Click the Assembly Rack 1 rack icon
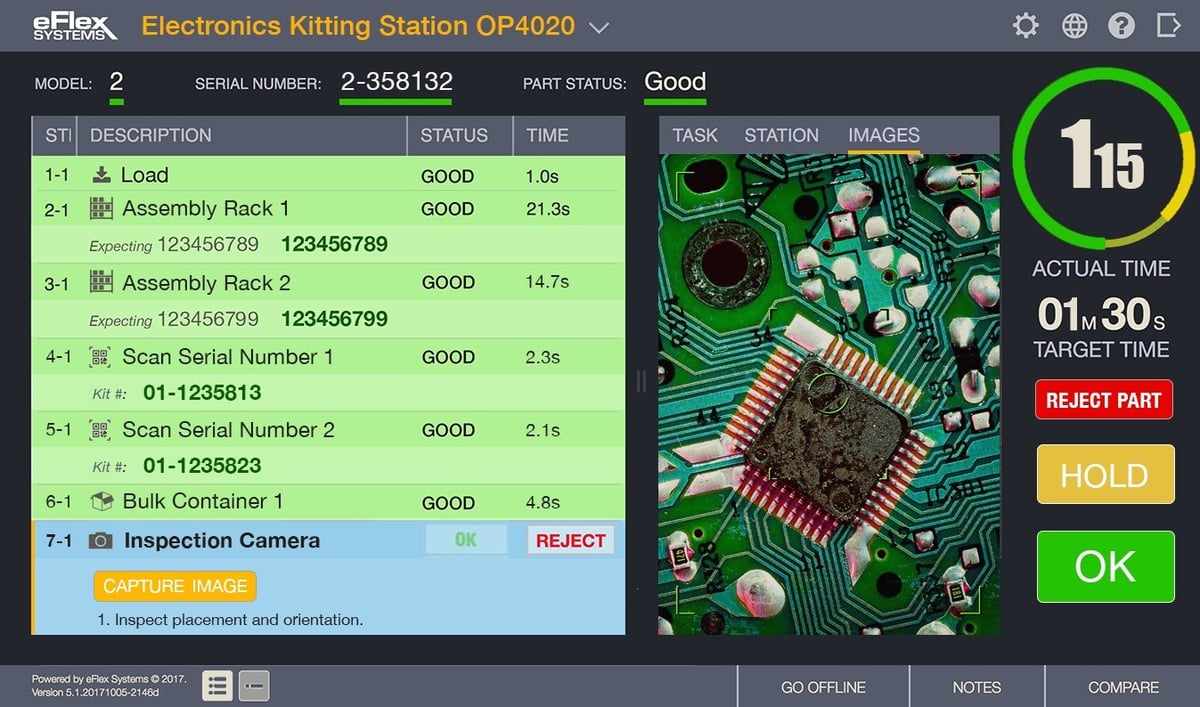 [x=100, y=209]
